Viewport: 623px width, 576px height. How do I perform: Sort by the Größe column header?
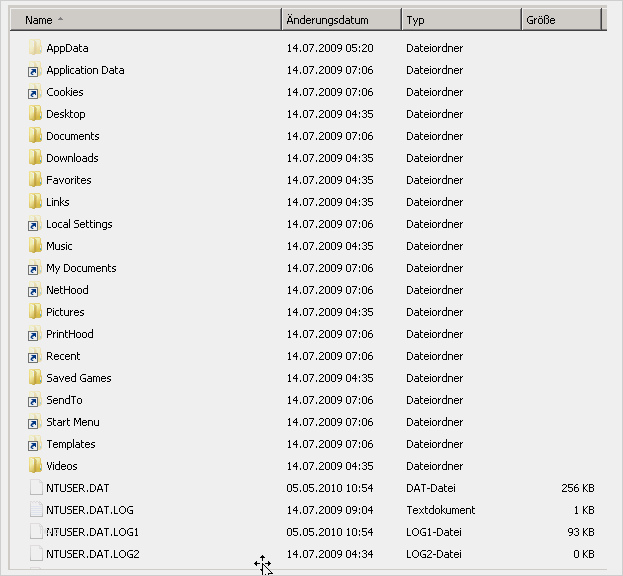click(561, 20)
